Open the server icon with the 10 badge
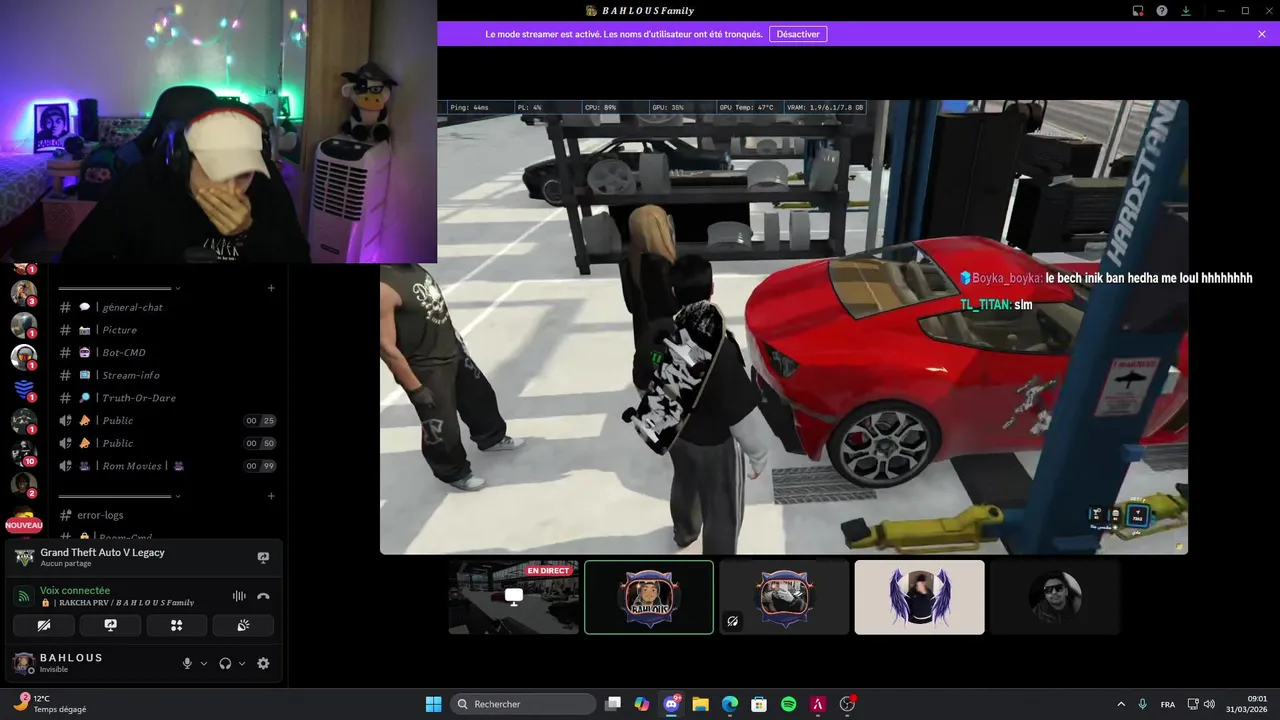The height and width of the screenshot is (720, 1280). pos(24,452)
